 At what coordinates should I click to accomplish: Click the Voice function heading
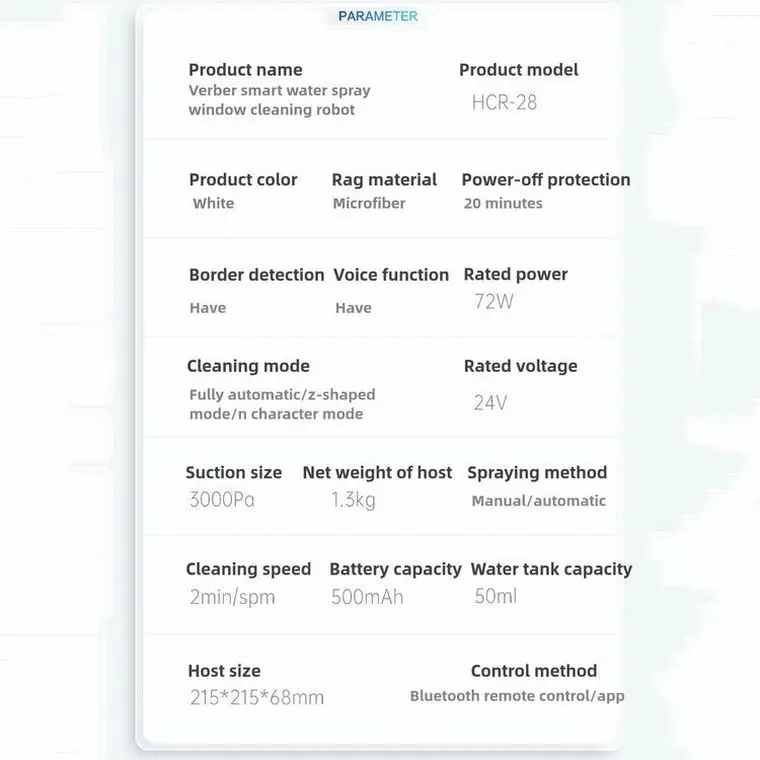click(391, 275)
